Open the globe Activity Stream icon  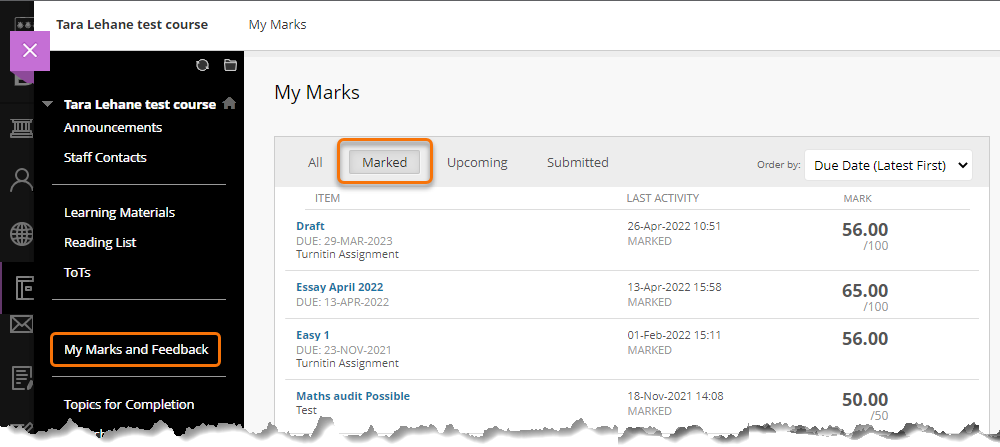click(x=21, y=234)
